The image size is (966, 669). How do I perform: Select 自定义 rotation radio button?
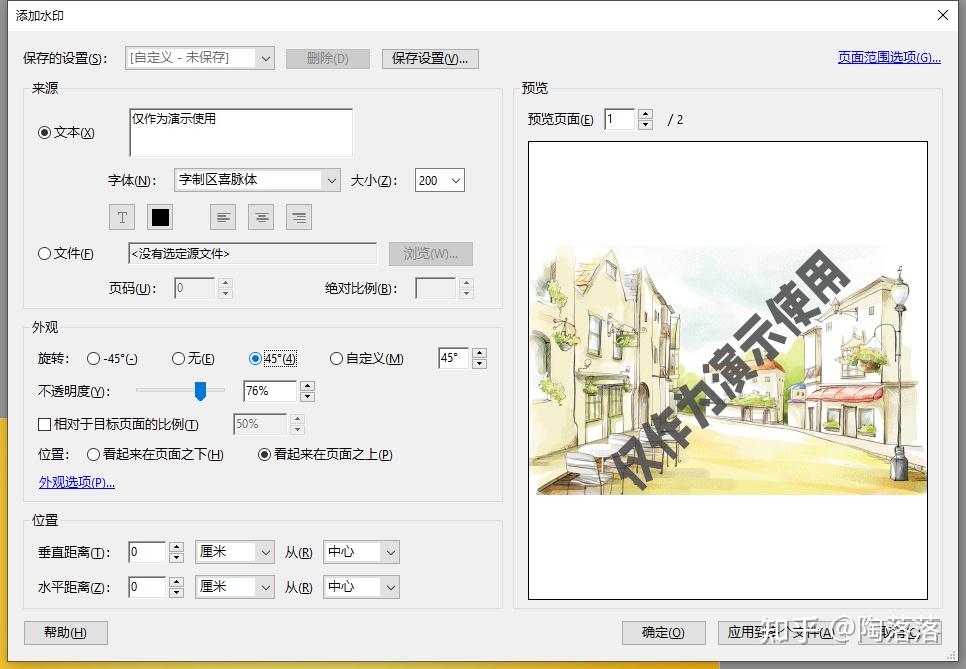(336, 358)
